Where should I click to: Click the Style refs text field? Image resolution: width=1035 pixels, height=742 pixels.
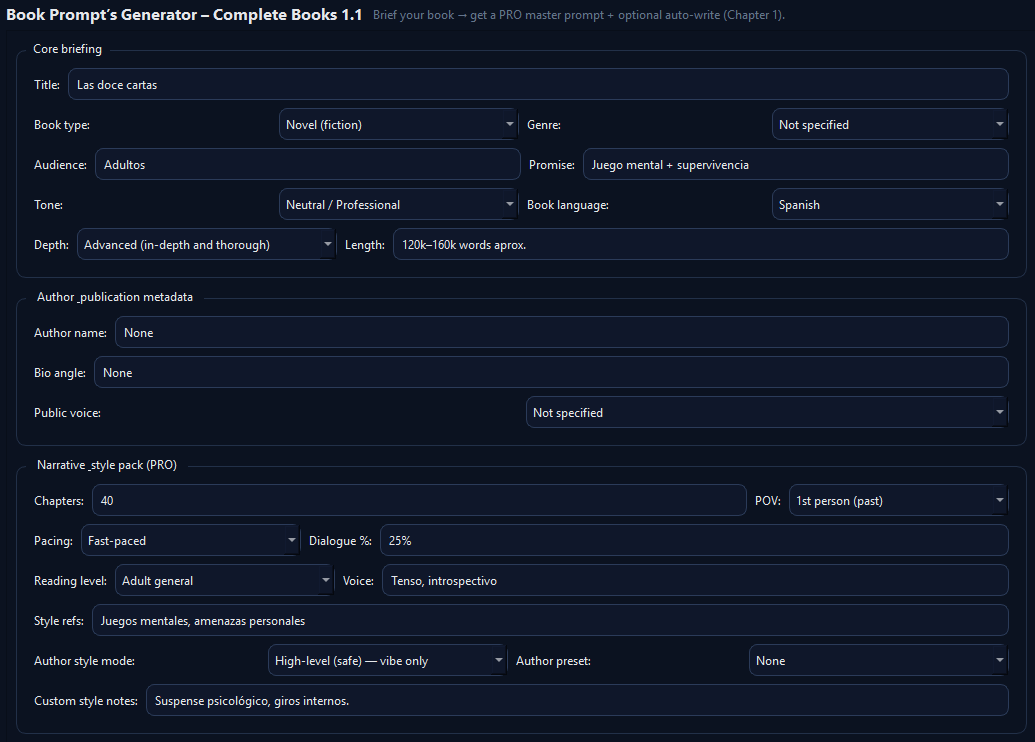pyautogui.click(x=550, y=620)
